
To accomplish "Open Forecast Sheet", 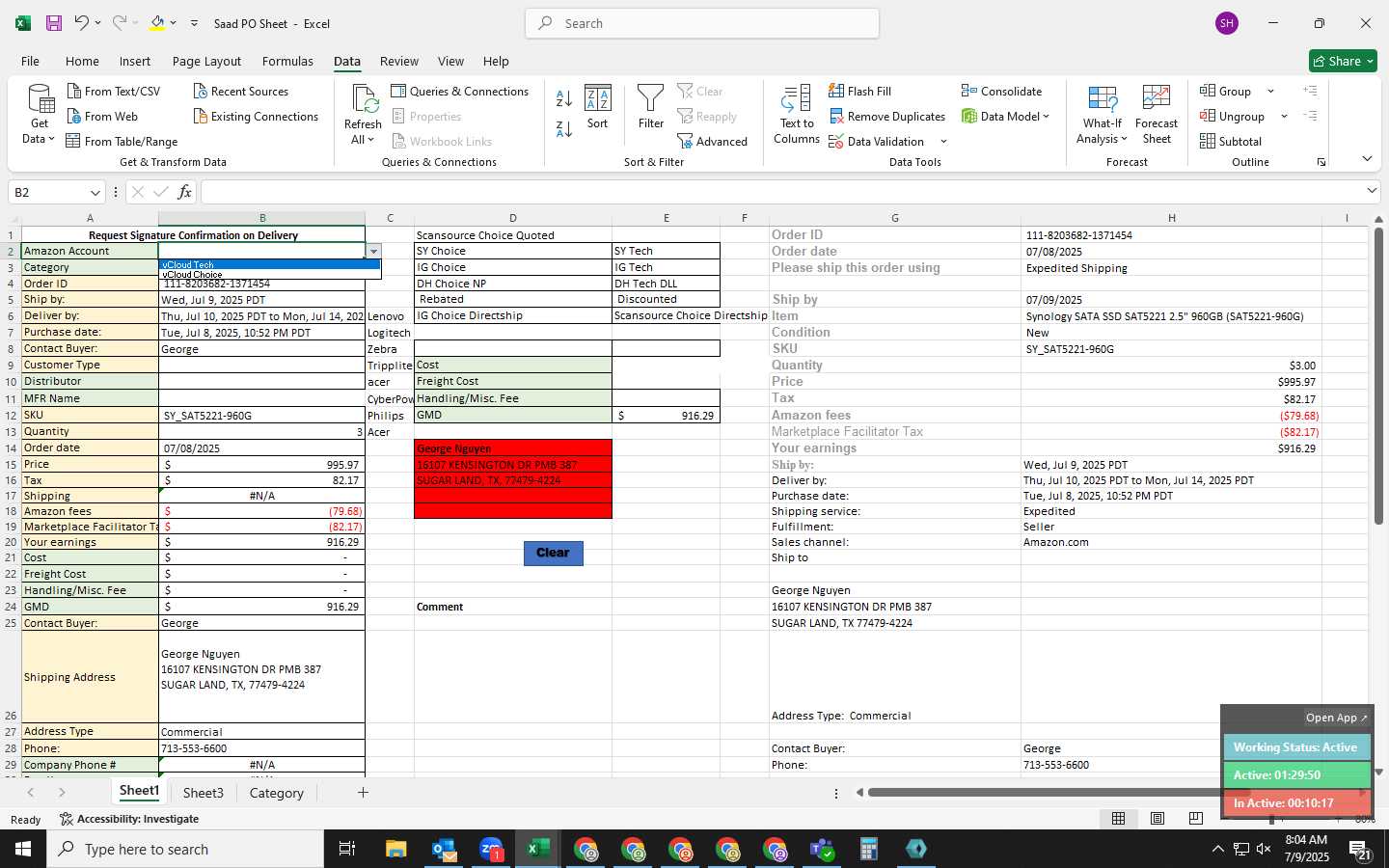I will click(x=1157, y=114).
